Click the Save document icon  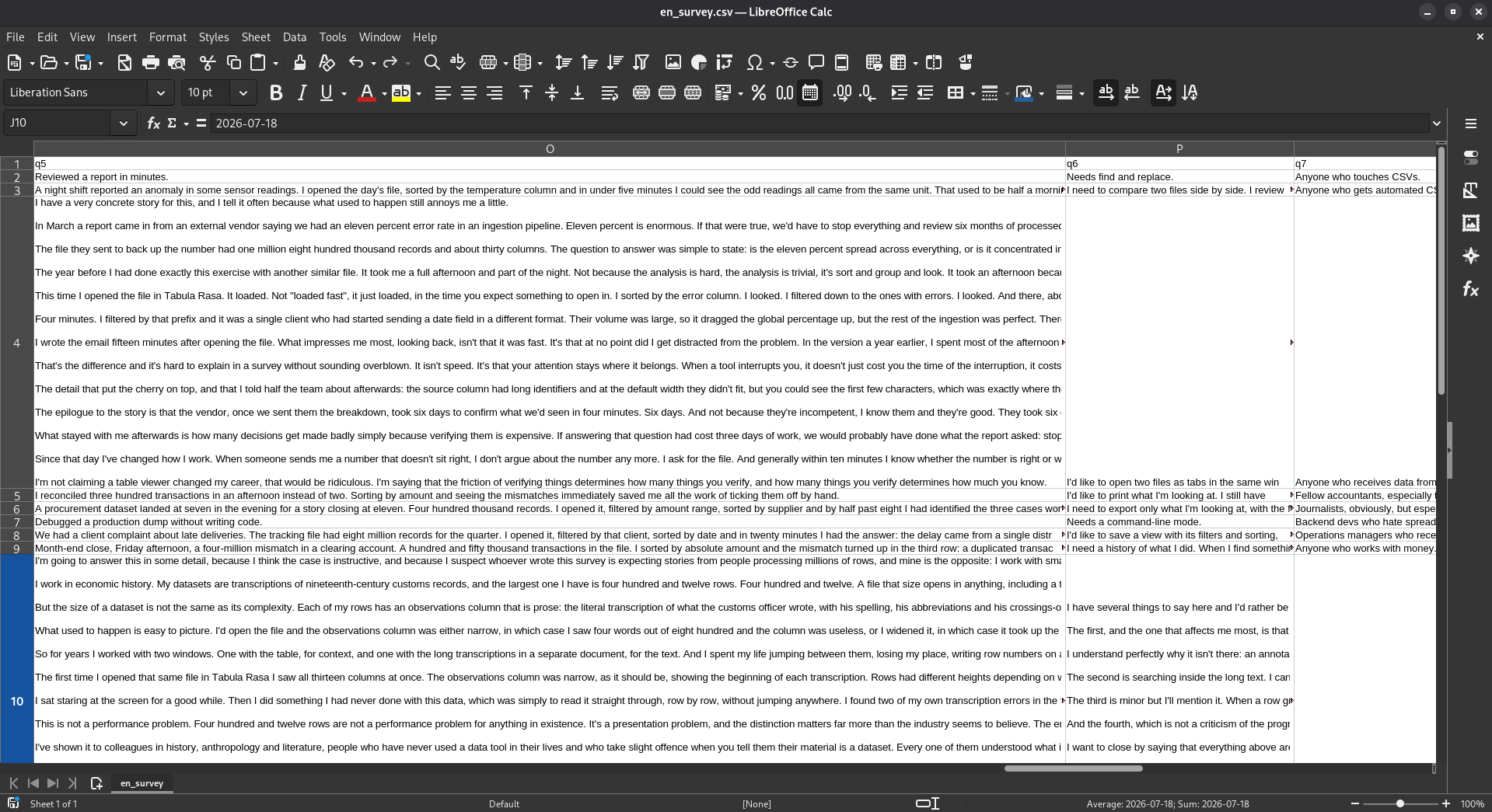[83, 62]
